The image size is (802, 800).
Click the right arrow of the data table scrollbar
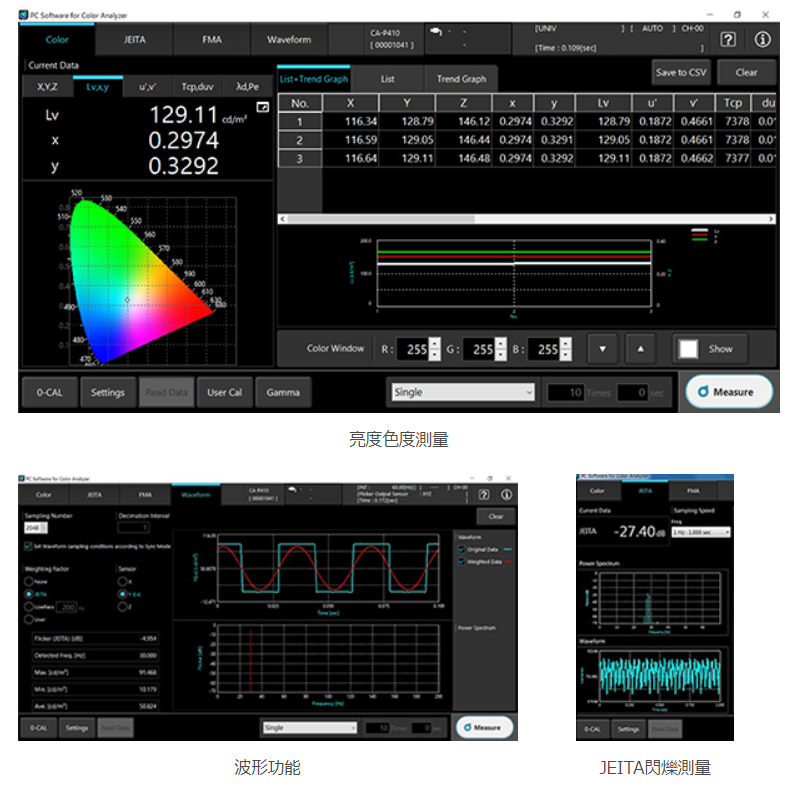(x=771, y=219)
